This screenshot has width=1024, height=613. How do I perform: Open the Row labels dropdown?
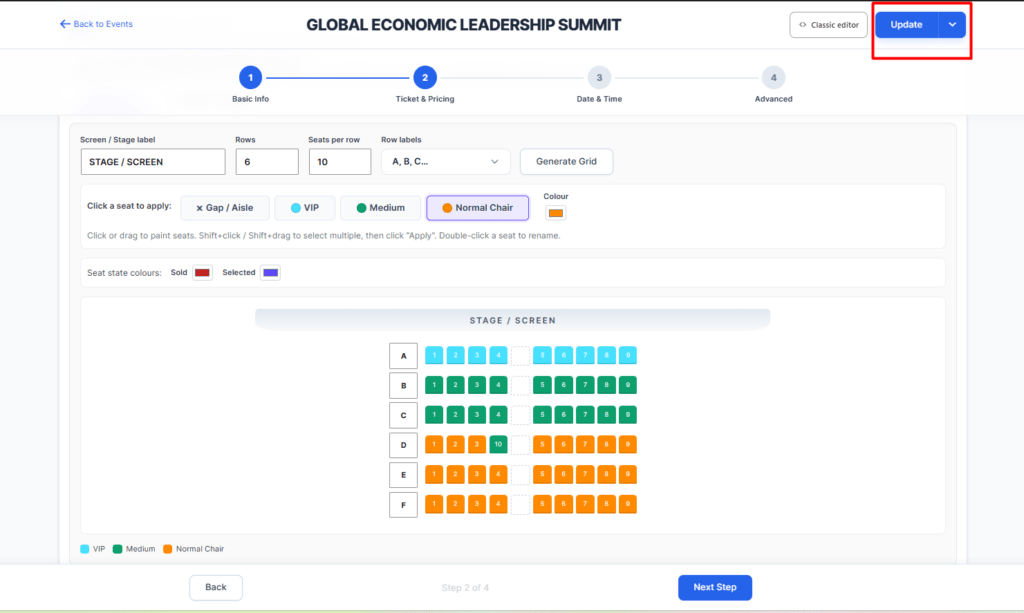click(x=445, y=162)
